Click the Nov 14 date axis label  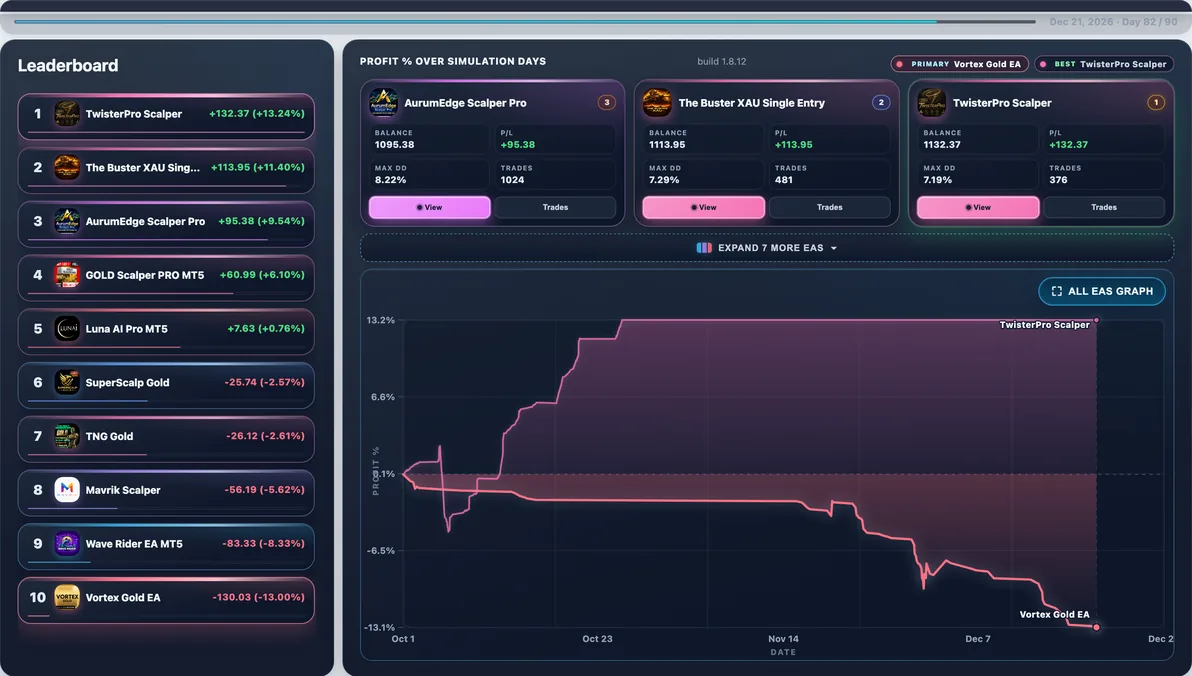point(783,639)
